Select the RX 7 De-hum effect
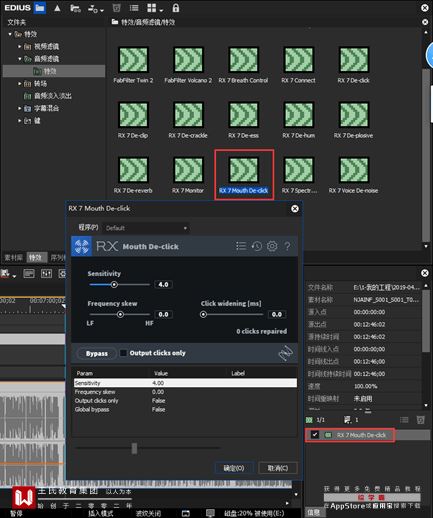The height and width of the screenshot is (518, 433). [x=298, y=120]
